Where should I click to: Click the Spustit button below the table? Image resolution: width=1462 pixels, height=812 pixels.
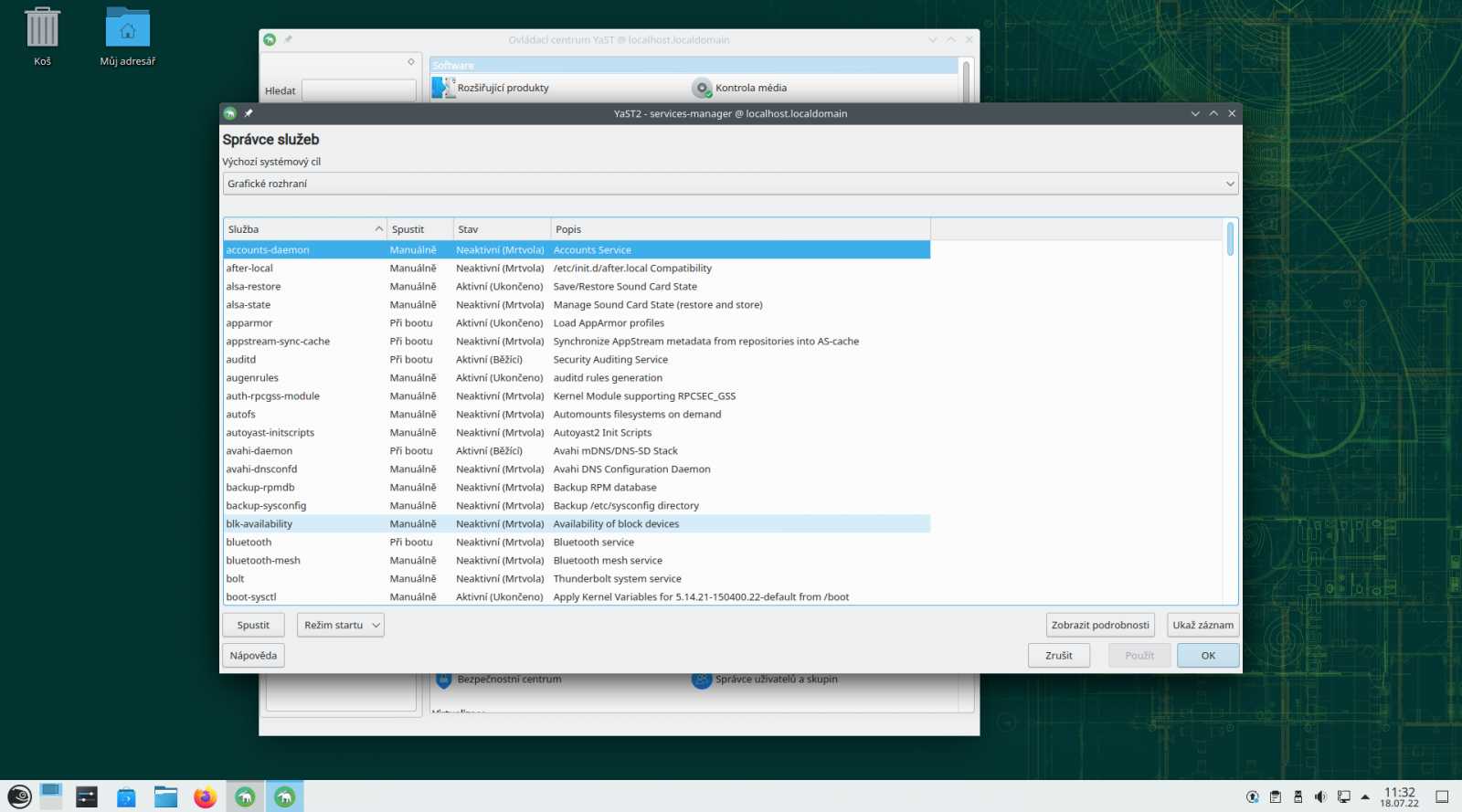coord(253,625)
